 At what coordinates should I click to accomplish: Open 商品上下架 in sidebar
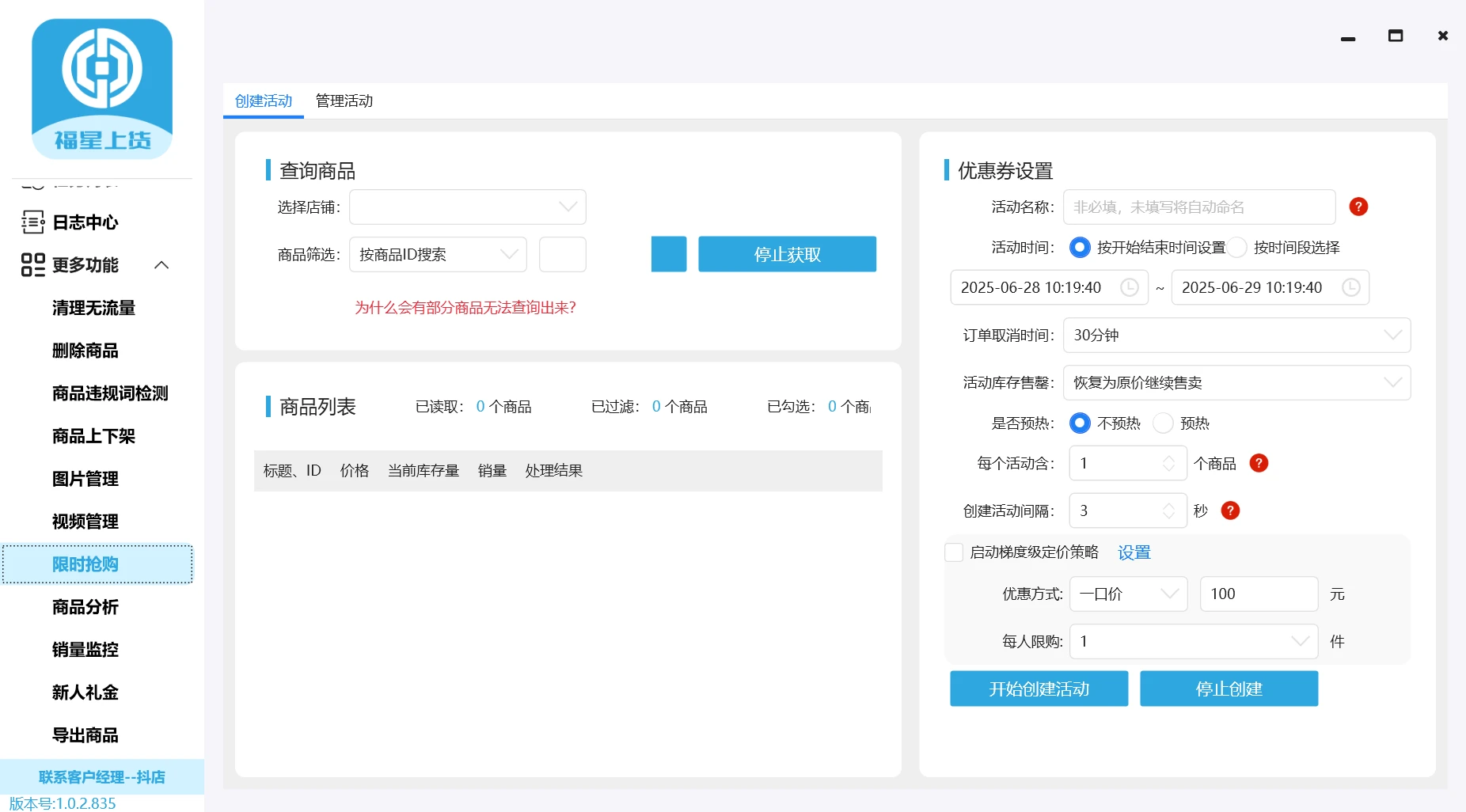[x=93, y=436]
